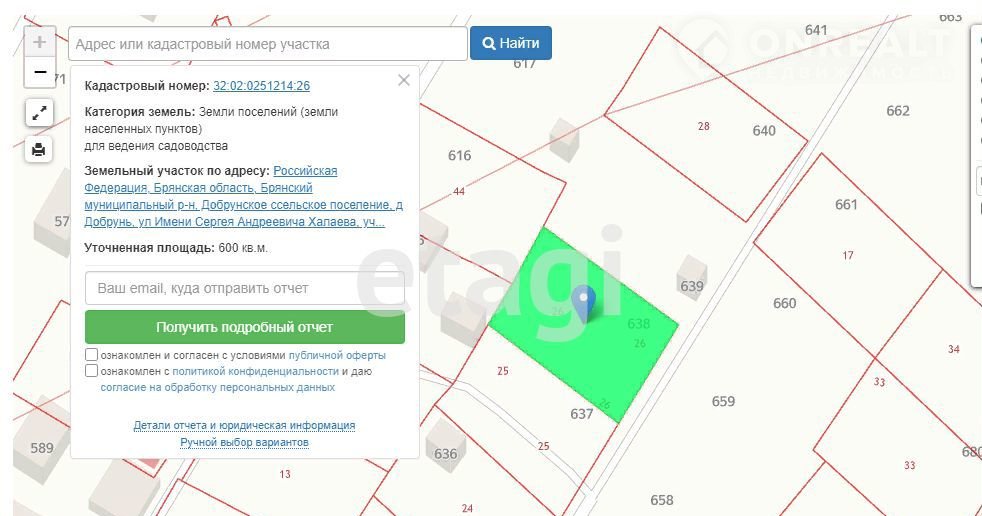
Task: Open cadastral number 32:02:0251214:26 link
Action: [x=261, y=86]
